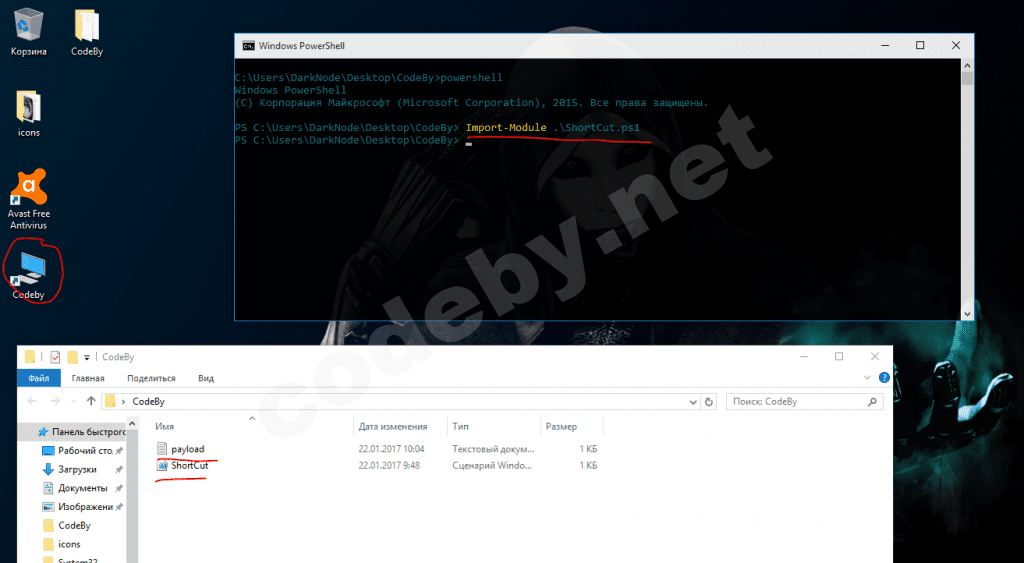
Task: Click the New folder quick access toolbar icon
Action: tap(72, 357)
